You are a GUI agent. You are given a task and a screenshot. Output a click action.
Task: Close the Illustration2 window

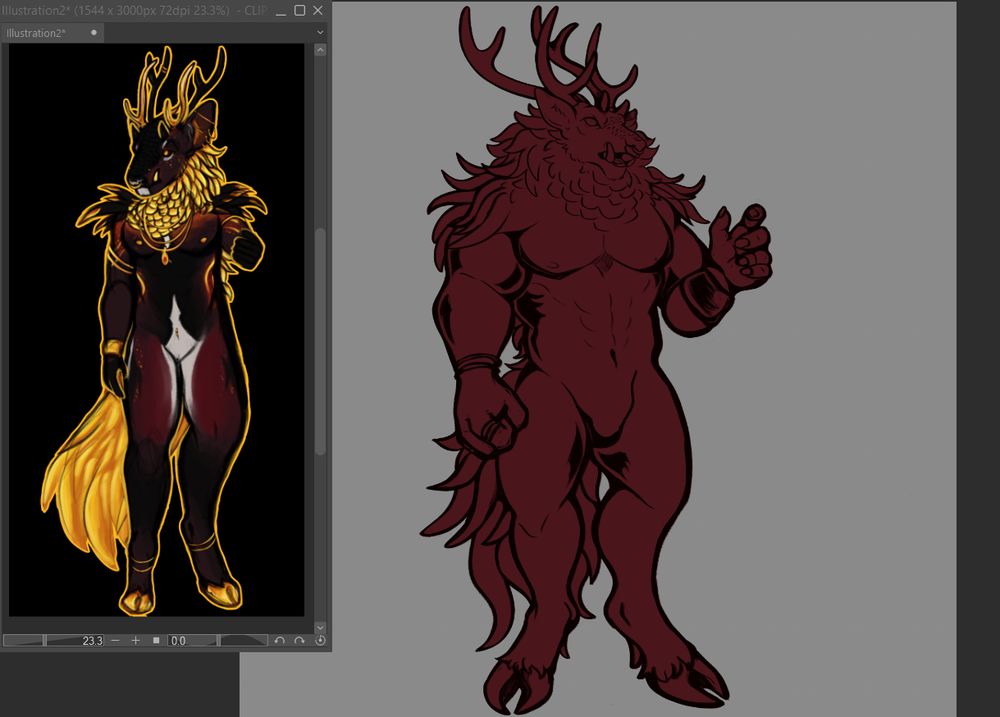tap(318, 10)
